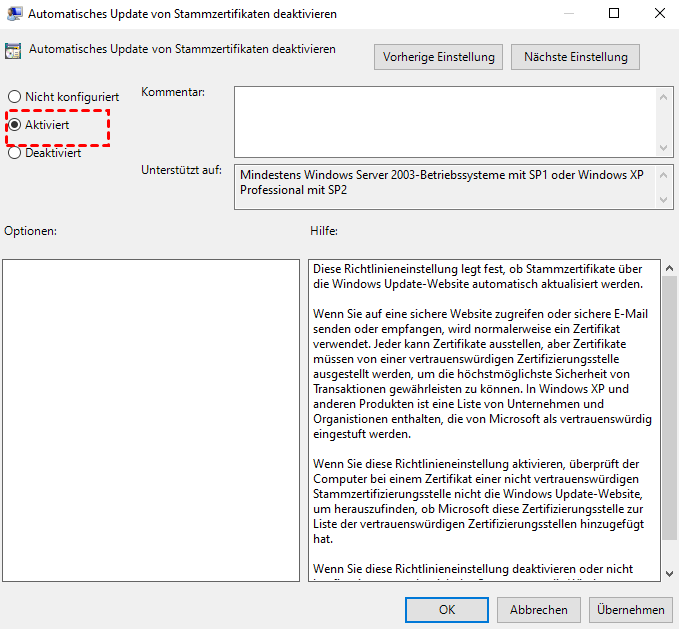
Task: Click Abbrechen to cancel
Action: coord(538,610)
